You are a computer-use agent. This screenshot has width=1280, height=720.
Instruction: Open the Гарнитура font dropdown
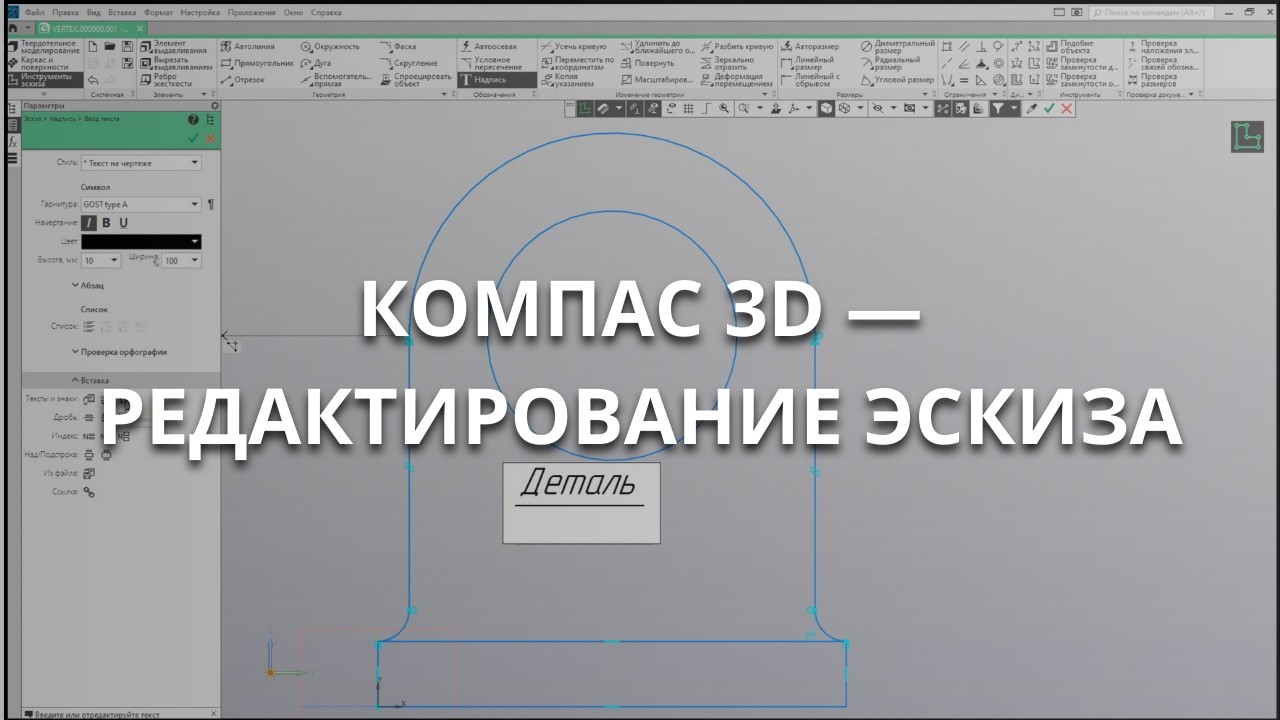[x=141, y=204]
